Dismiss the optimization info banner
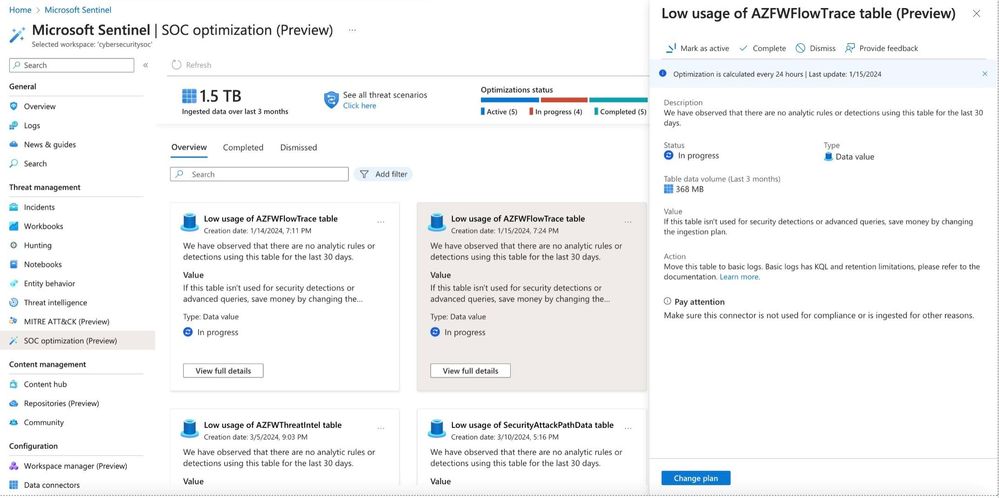Image resolution: width=999 pixels, height=498 pixels. pyautogui.click(x=984, y=74)
